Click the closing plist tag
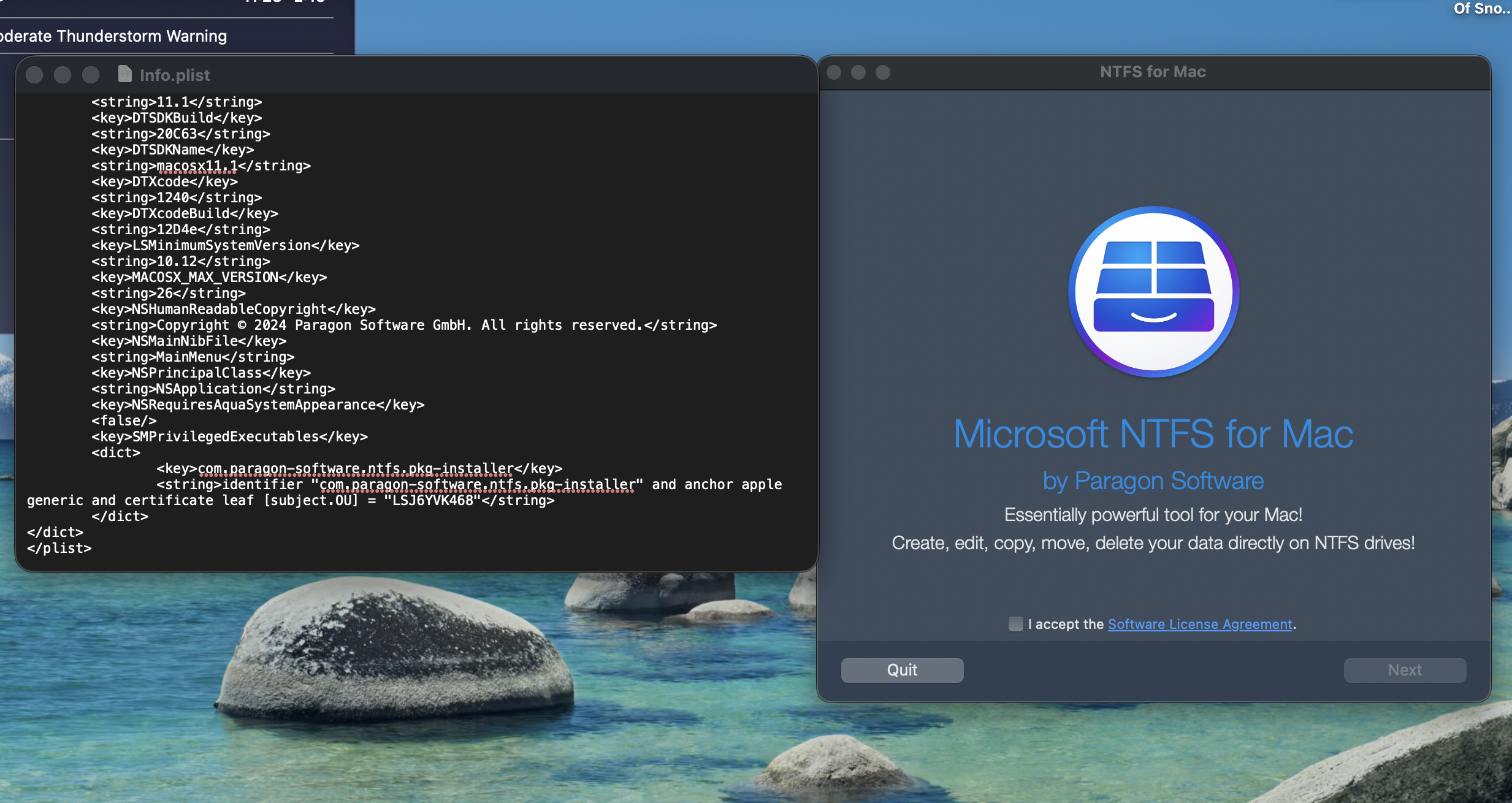 [59, 548]
